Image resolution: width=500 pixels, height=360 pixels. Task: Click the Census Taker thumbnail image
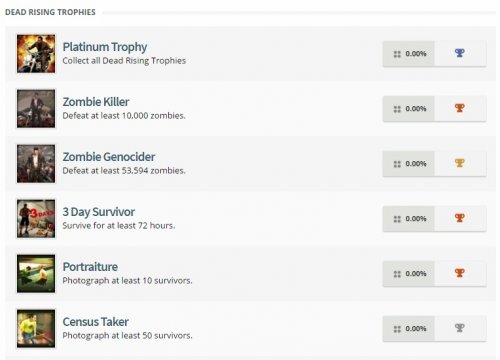point(36,328)
